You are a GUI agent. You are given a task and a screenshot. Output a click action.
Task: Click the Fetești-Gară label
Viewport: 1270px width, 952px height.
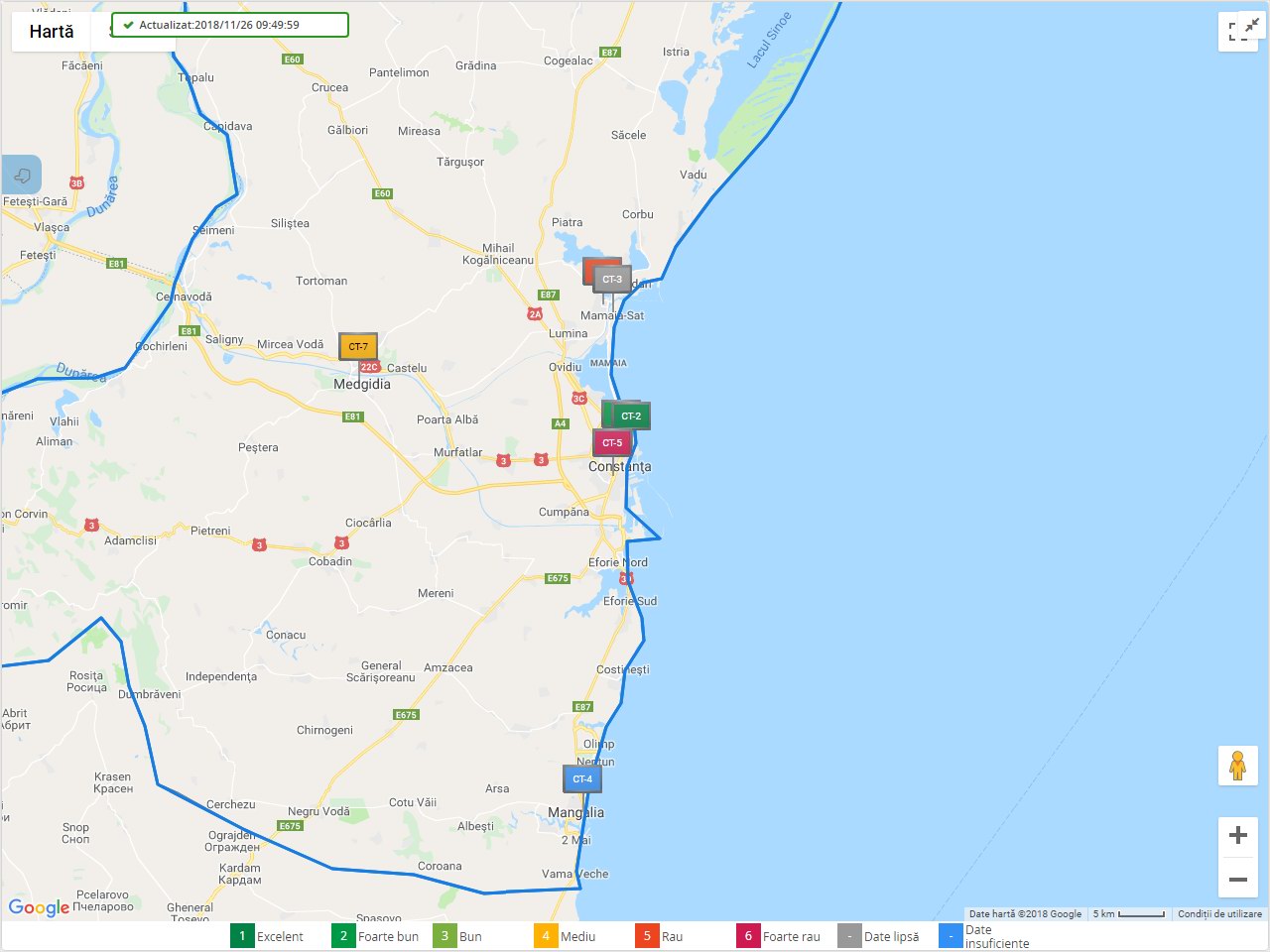click(x=36, y=201)
